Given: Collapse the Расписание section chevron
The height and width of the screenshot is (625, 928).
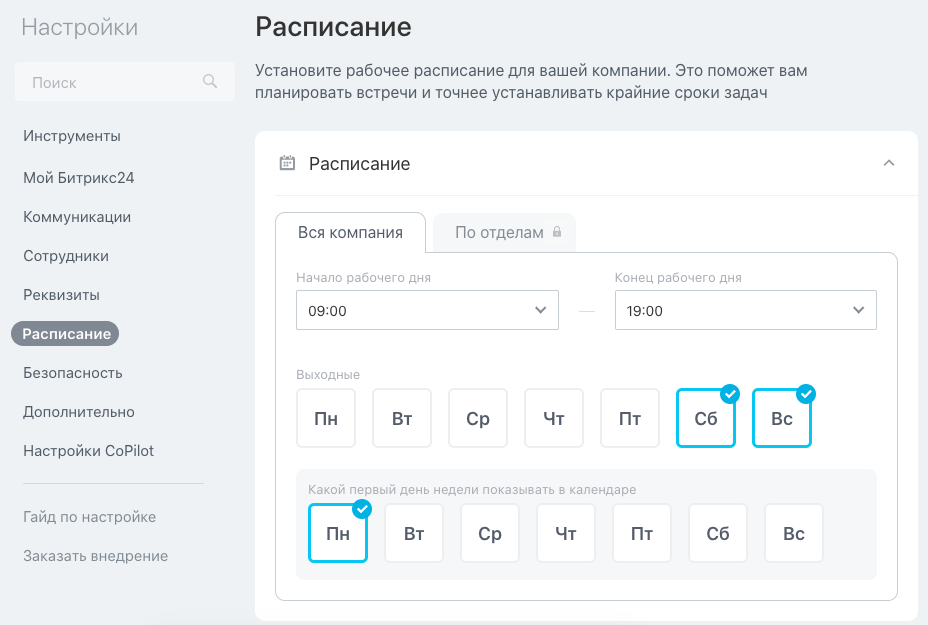Looking at the screenshot, I should point(889,163).
